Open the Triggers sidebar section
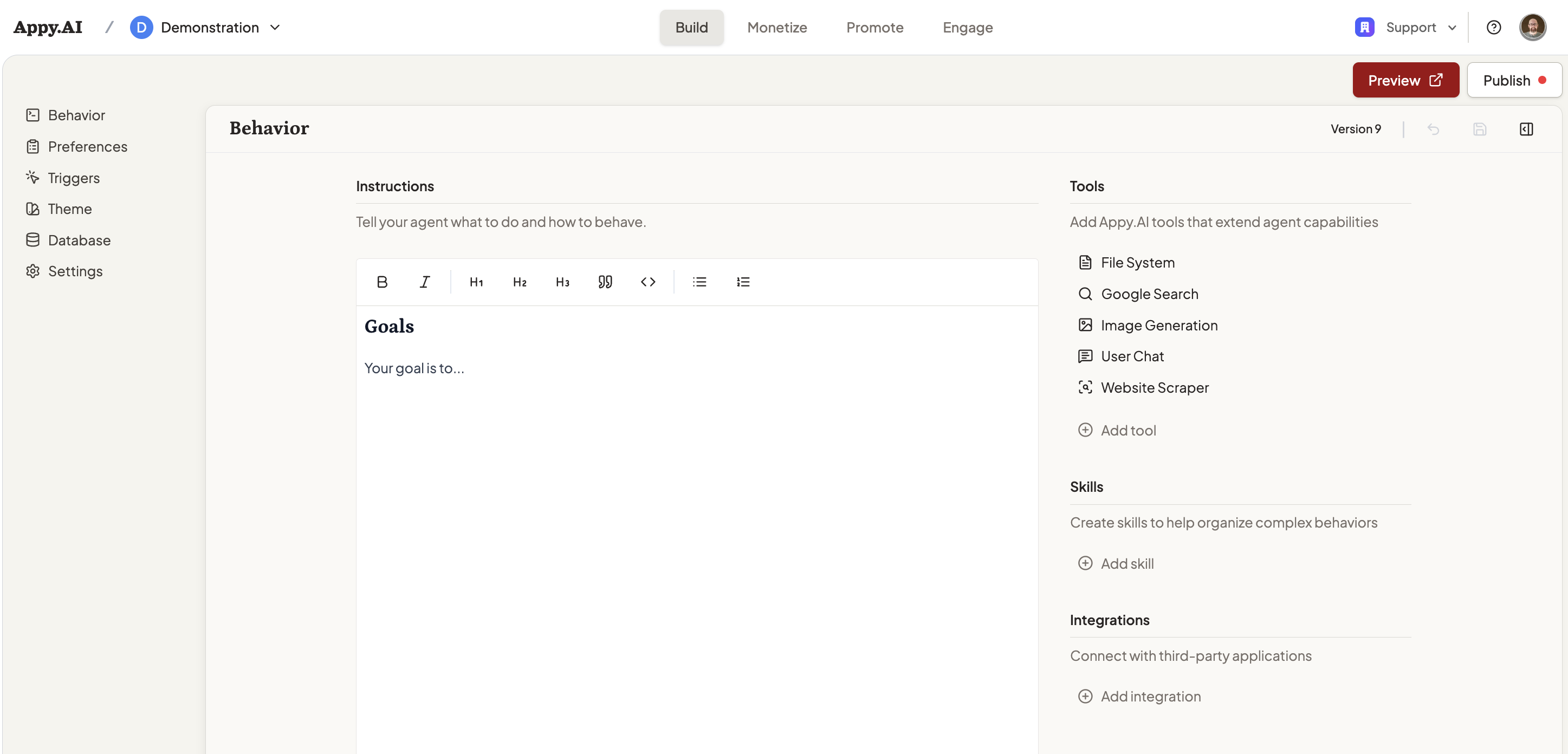 coord(73,178)
